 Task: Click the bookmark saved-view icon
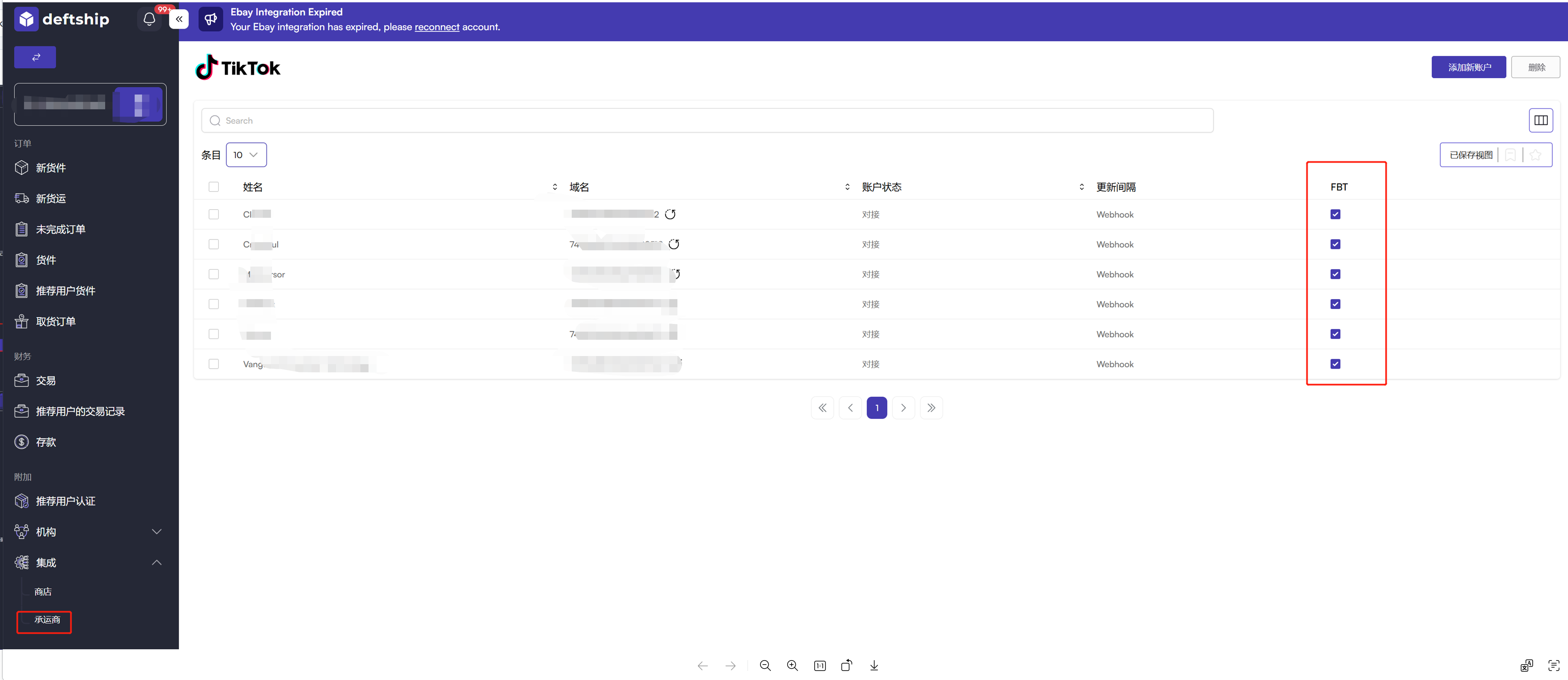(1510, 155)
